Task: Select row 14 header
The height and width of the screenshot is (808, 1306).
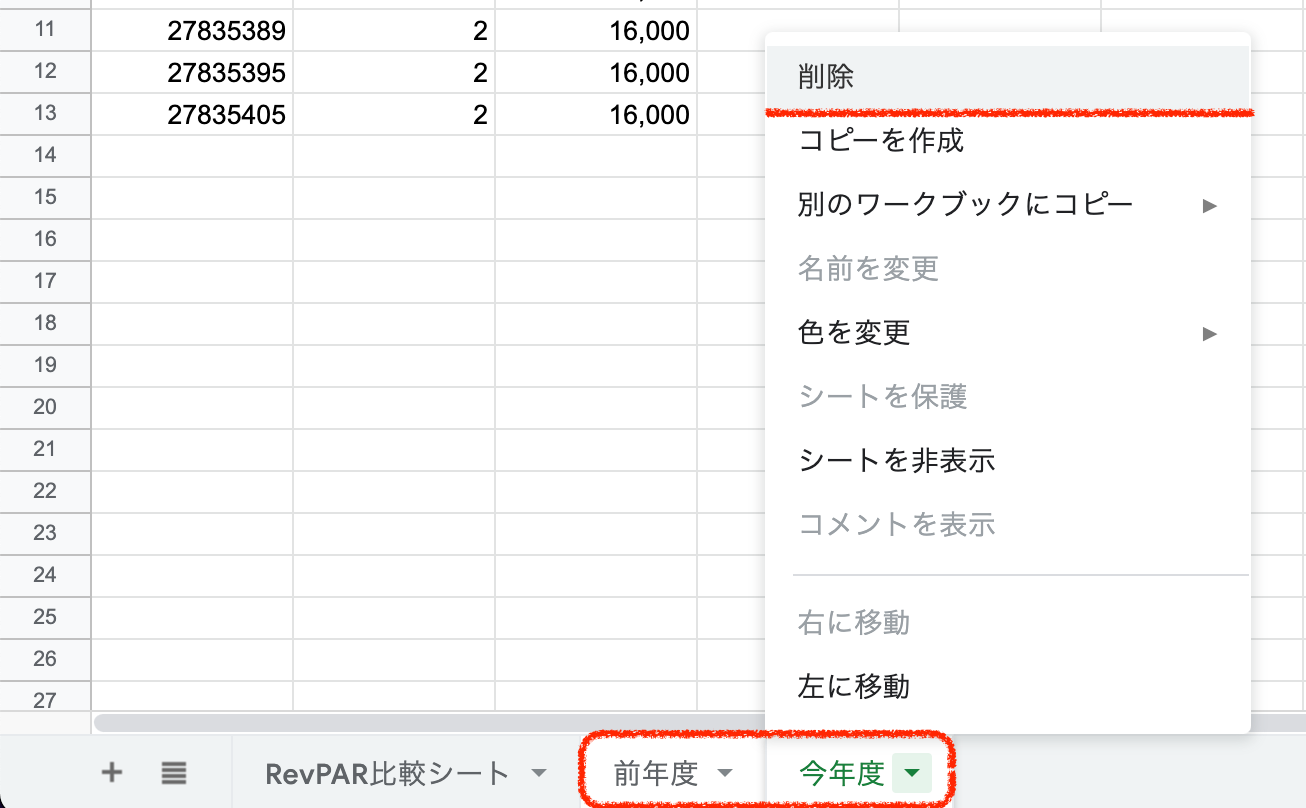Action: 45,155
